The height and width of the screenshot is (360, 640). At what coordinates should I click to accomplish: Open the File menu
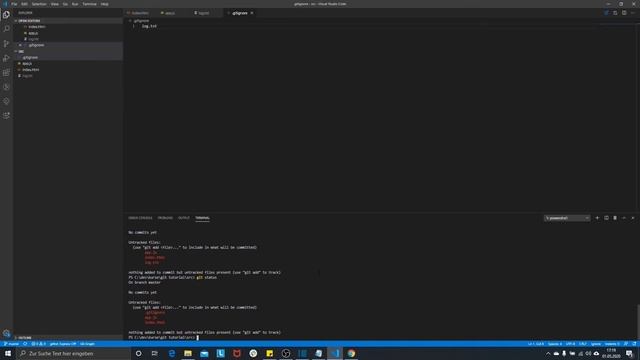pyautogui.click(x=14, y=4)
